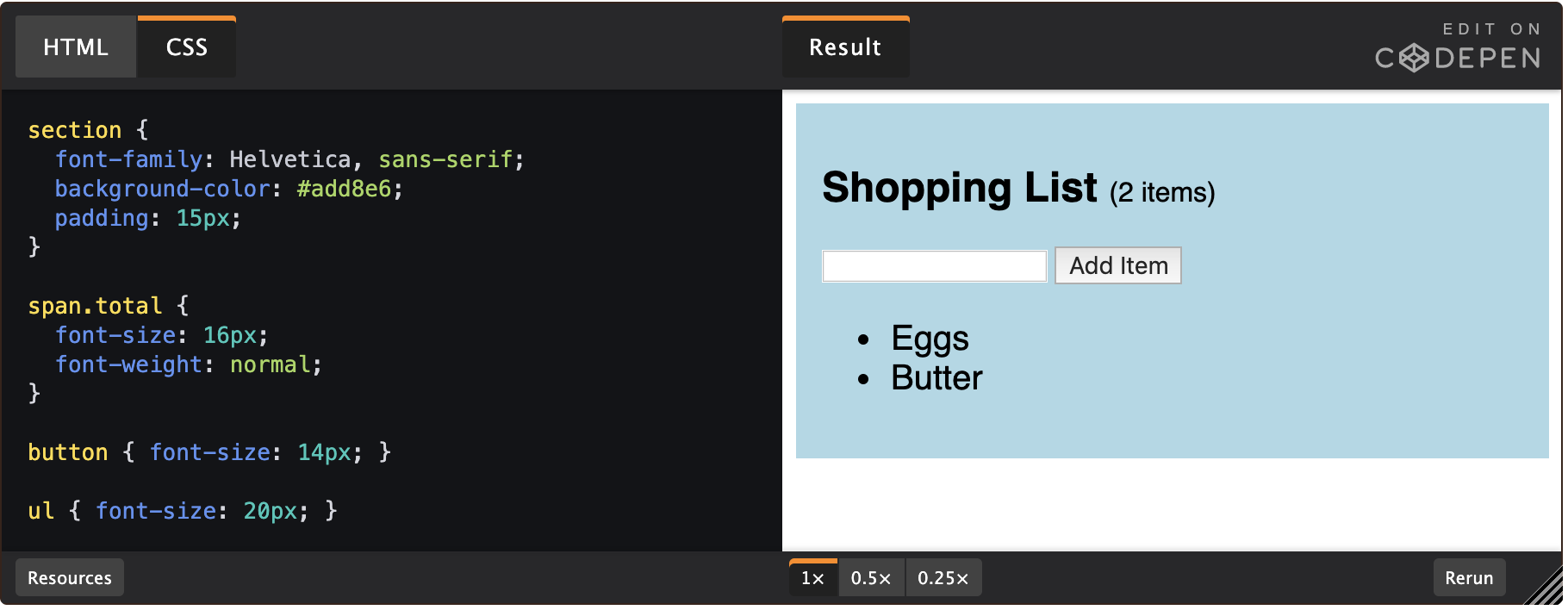1568x610 pixels.
Task: Click the Butter list item
Action: click(x=936, y=378)
